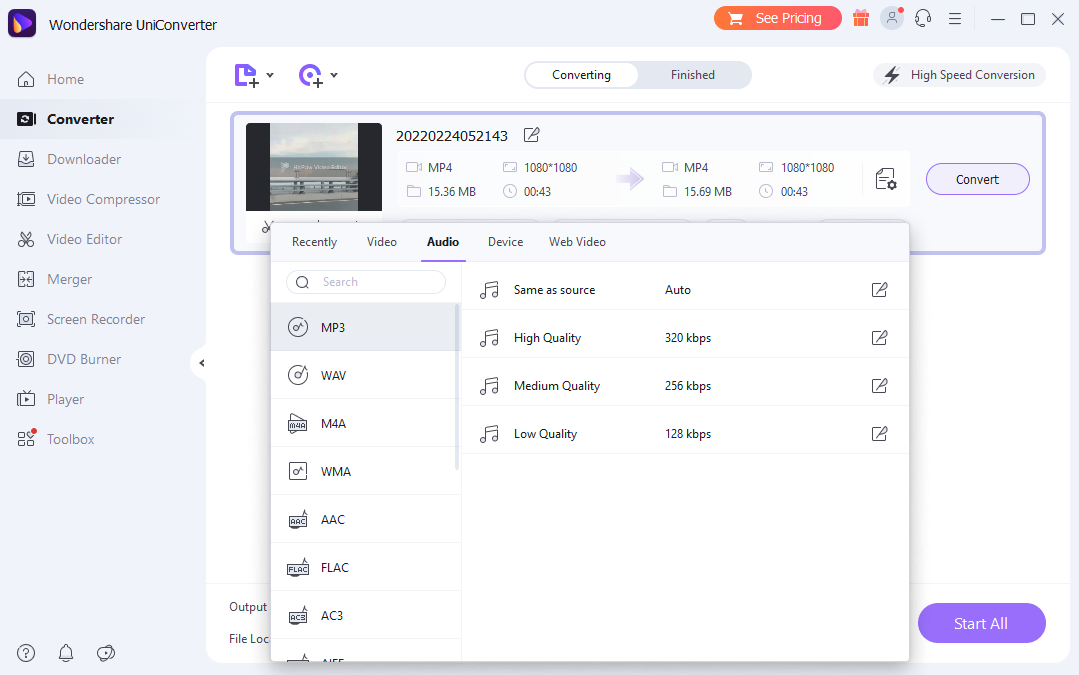
Task: Edit the High Quality 320 kbps preset
Action: tap(879, 338)
